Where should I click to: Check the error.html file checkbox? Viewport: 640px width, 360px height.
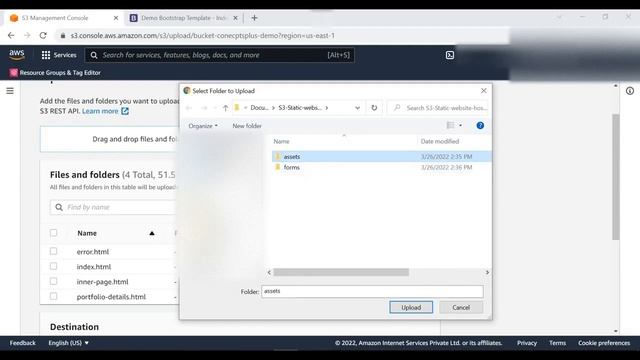coord(53,251)
